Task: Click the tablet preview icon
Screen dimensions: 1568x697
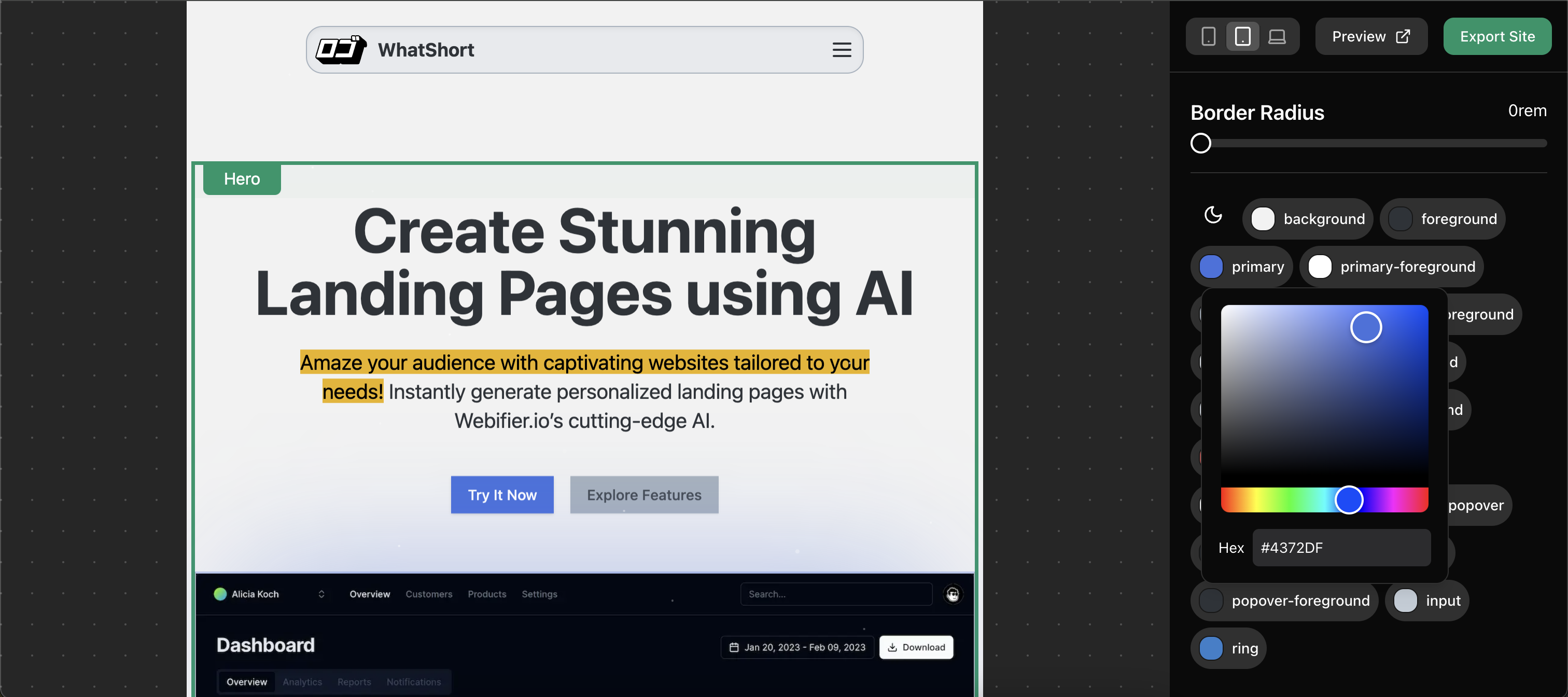Action: coord(1243,36)
